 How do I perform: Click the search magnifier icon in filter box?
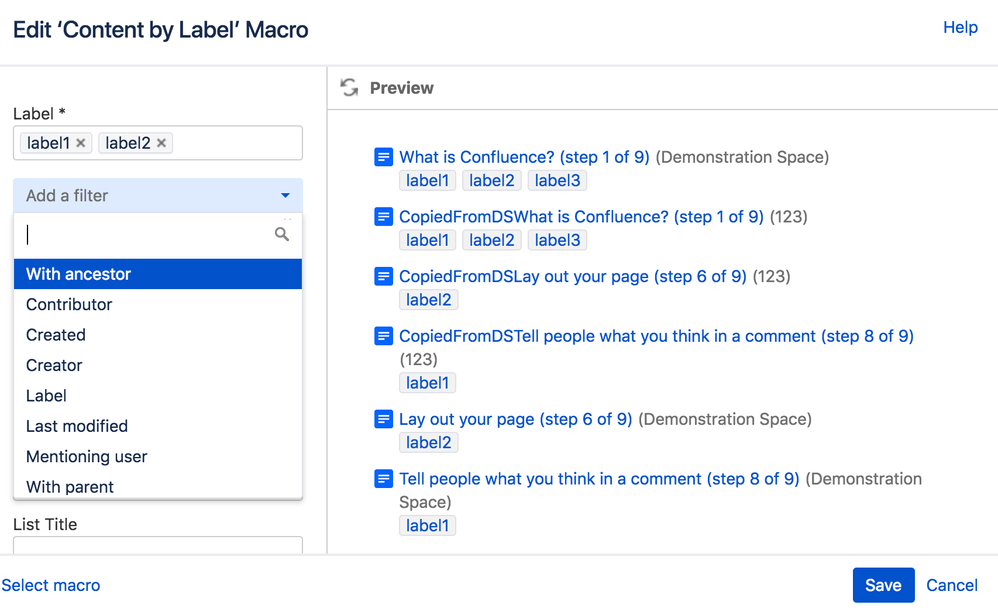click(x=282, y=234)
